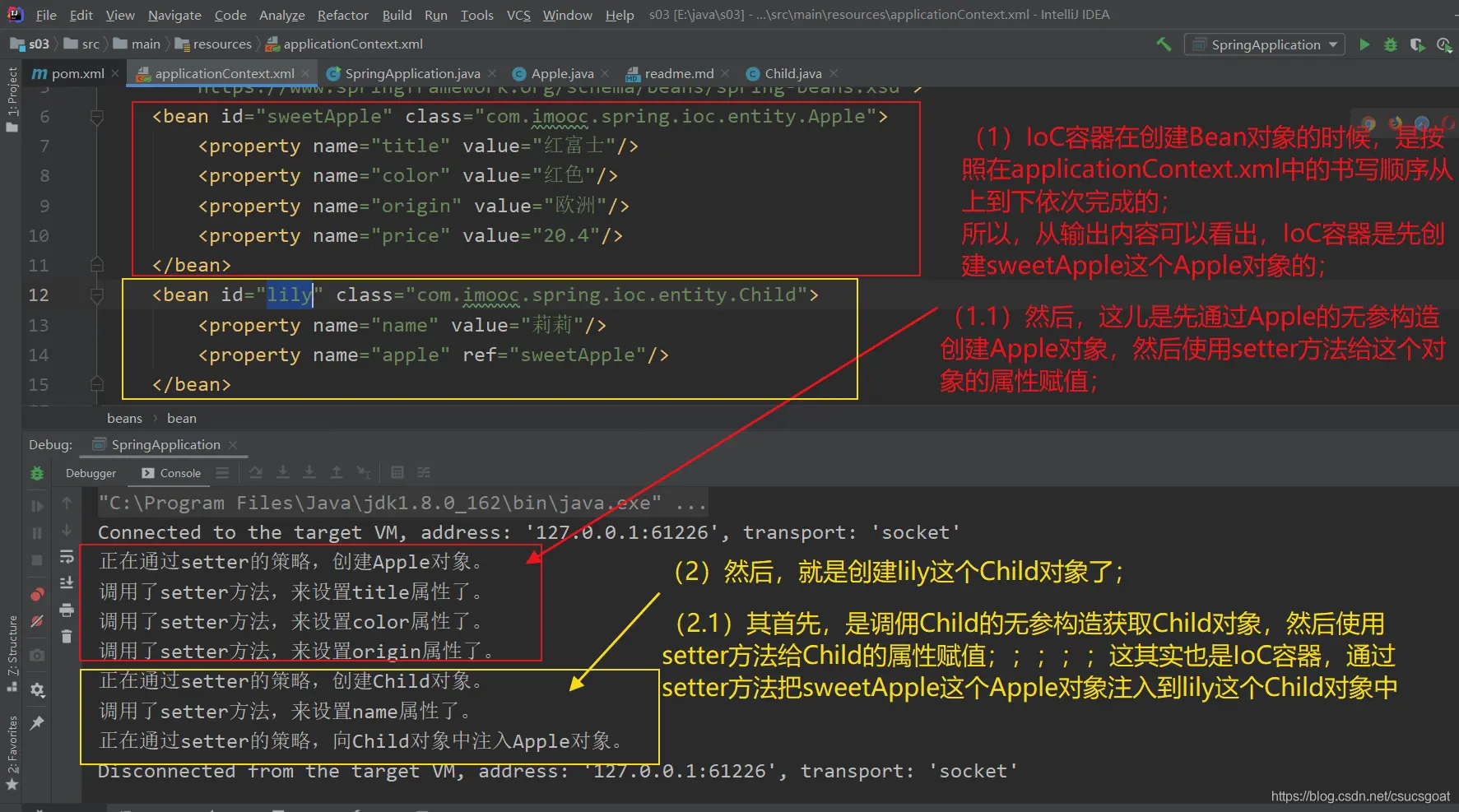Switch to the Apple.java editor tab
Image resolution: width=1459 pixels, height=812 pixels.
click(x=562, y=73)
